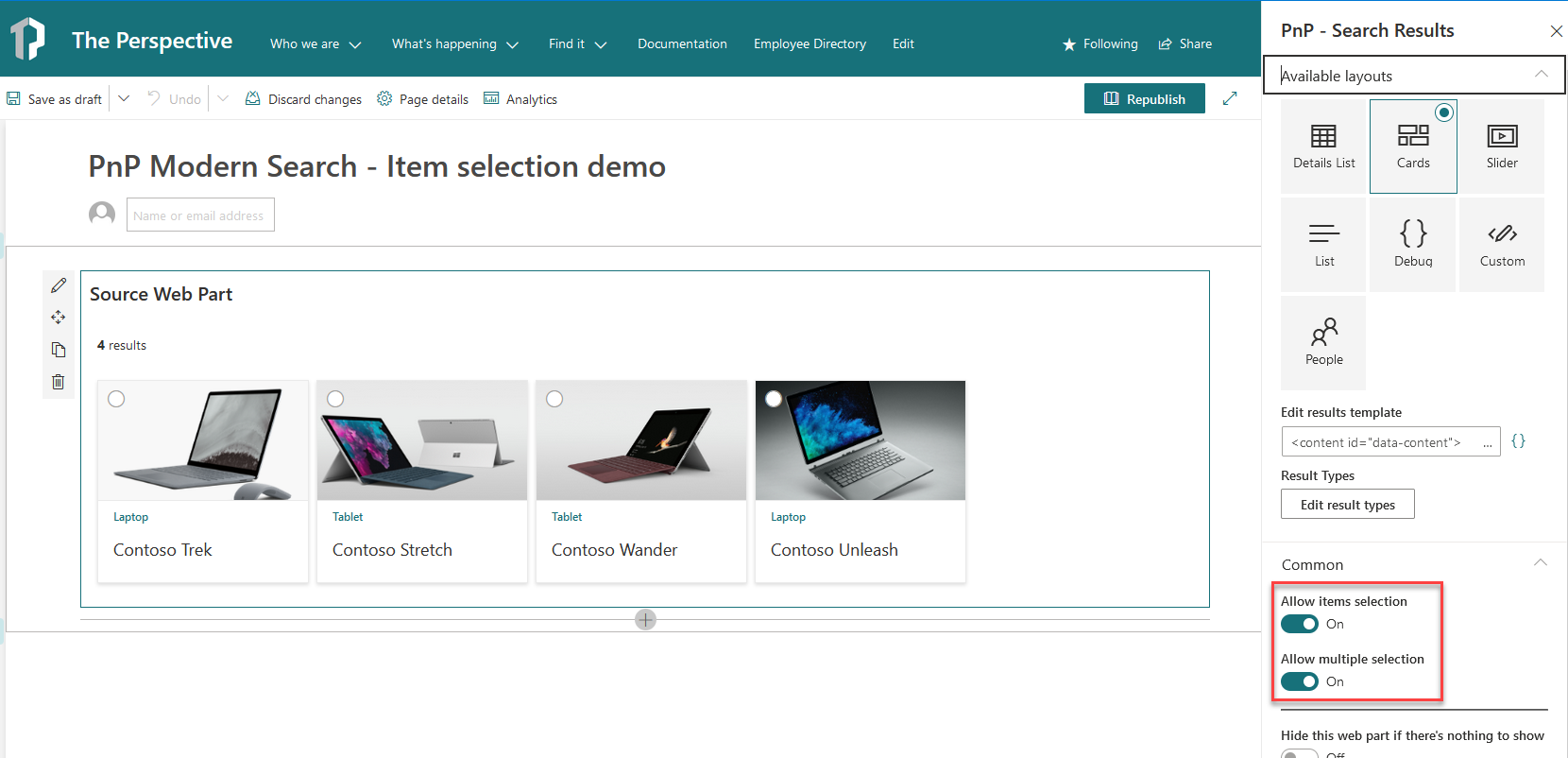Image resolution: width=1568 pixels, height=758 pixels.
Task: Click the Page details text label
Action: click(434, 99)
